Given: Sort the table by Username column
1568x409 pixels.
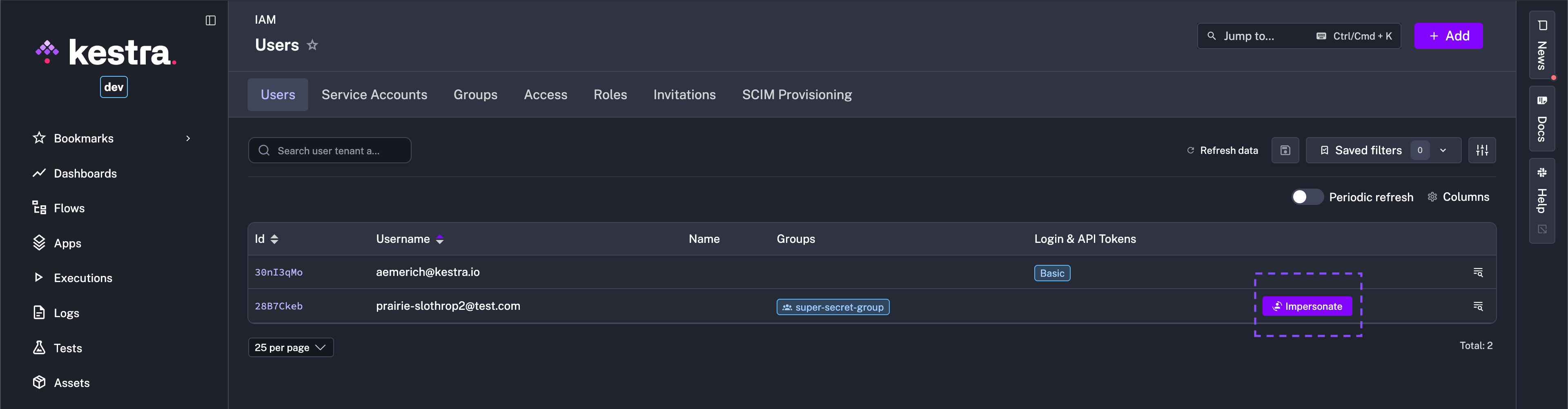Looking at the screenshot, I should tap(439, 239).
